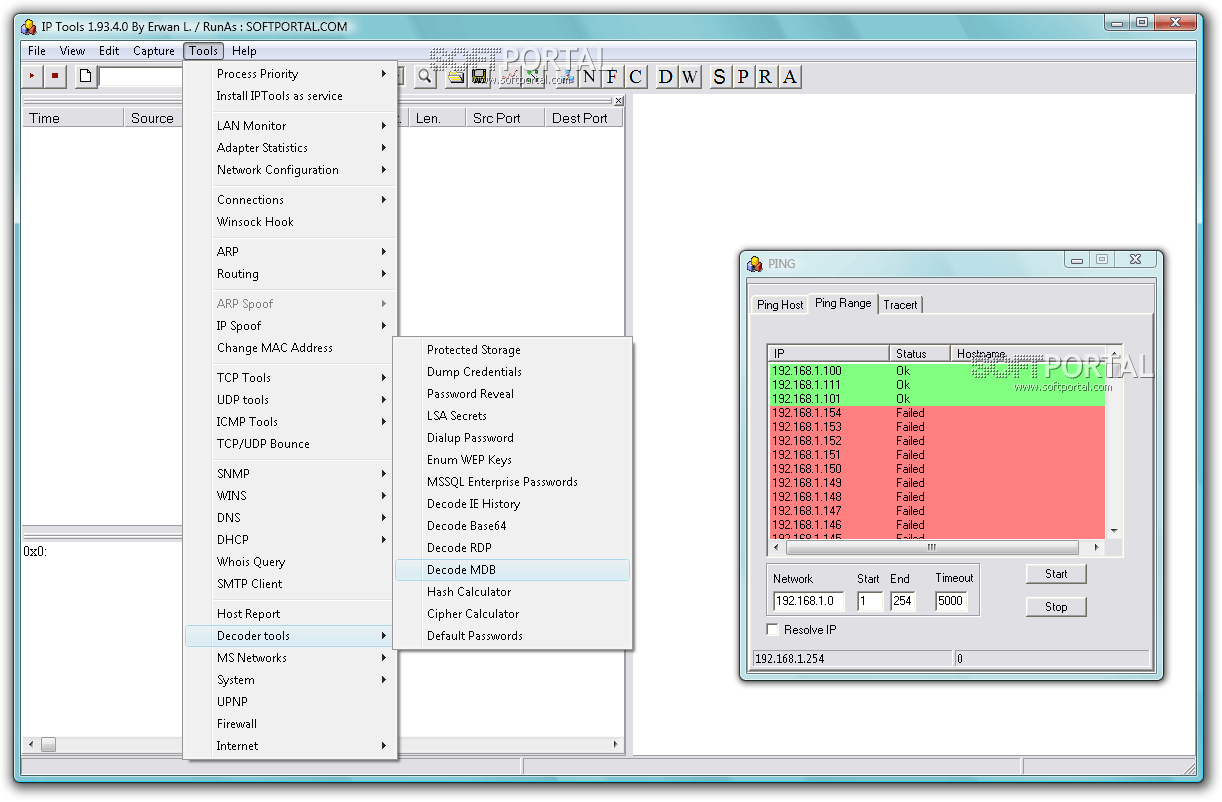1222x802 pixels.
Task: Select the 192.168.1.100 row in ping list
Action: (x=937, y=371)
